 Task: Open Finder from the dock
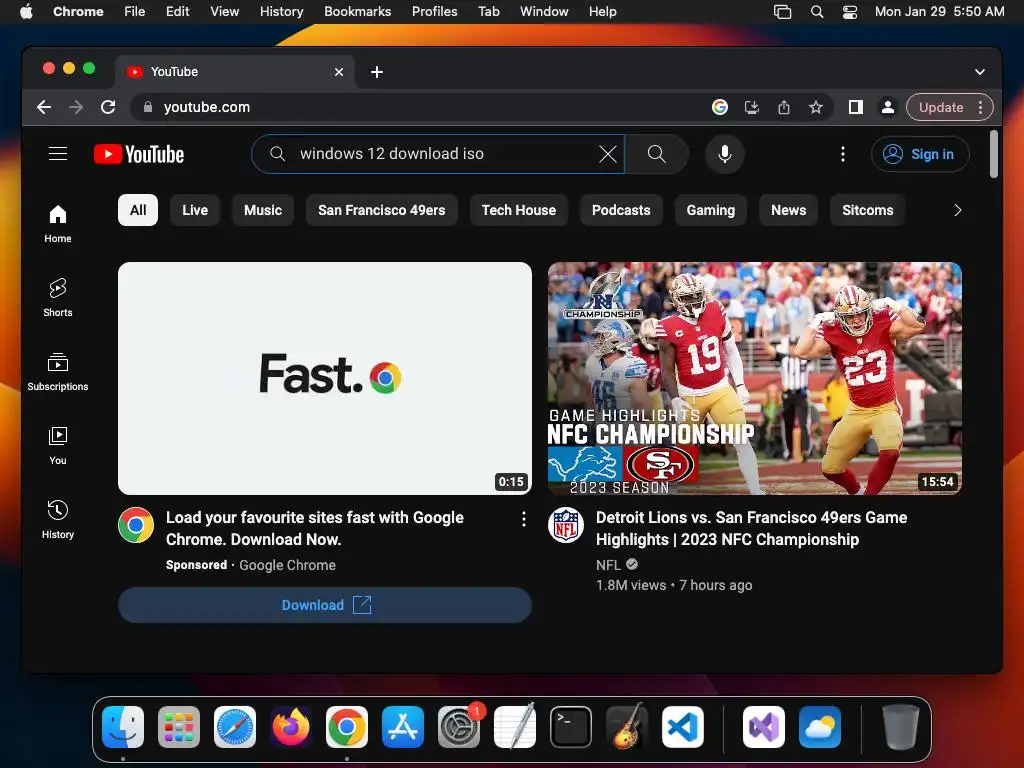123,727
